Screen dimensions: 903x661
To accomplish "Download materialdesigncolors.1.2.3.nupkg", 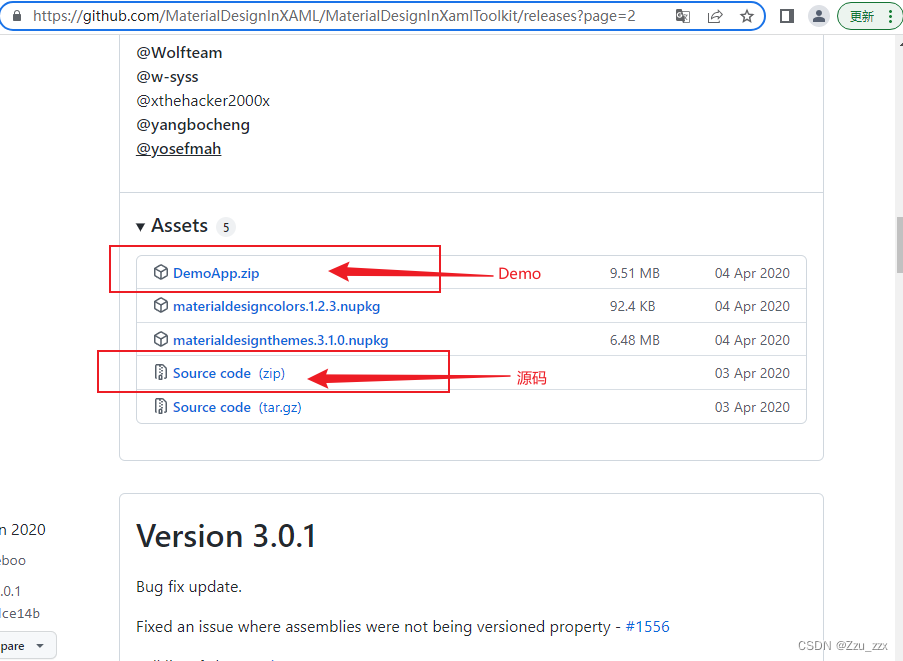I will 276,306.
